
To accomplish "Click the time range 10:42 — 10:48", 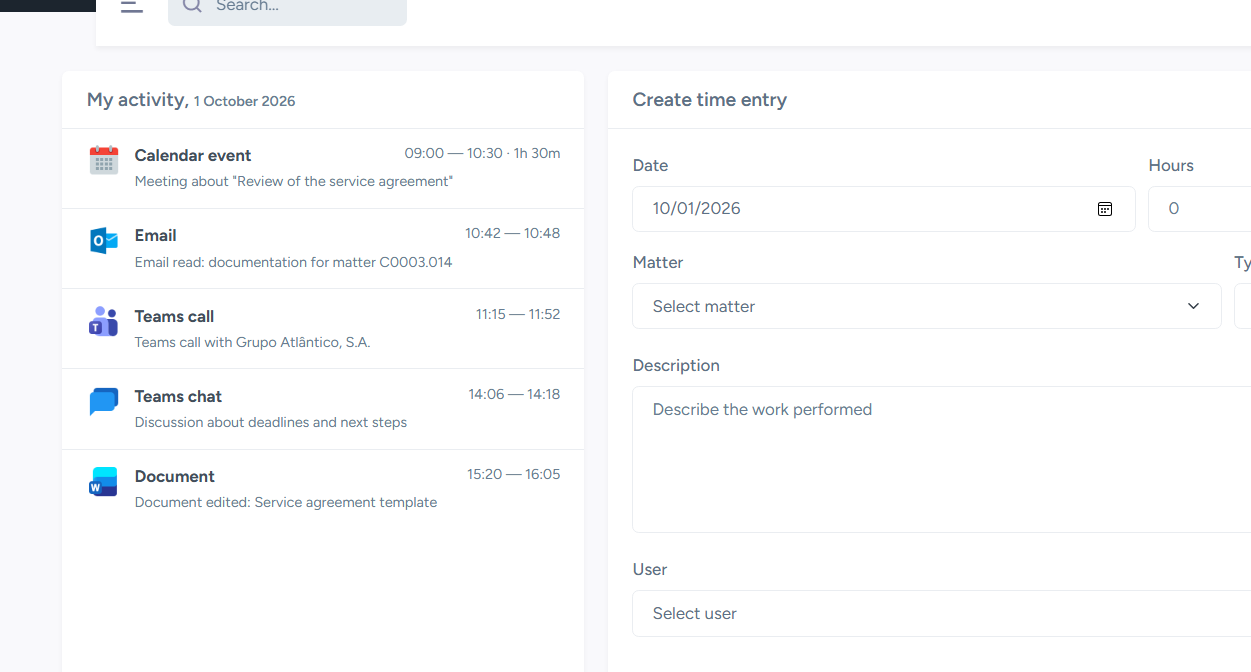I will coord(512,233).
